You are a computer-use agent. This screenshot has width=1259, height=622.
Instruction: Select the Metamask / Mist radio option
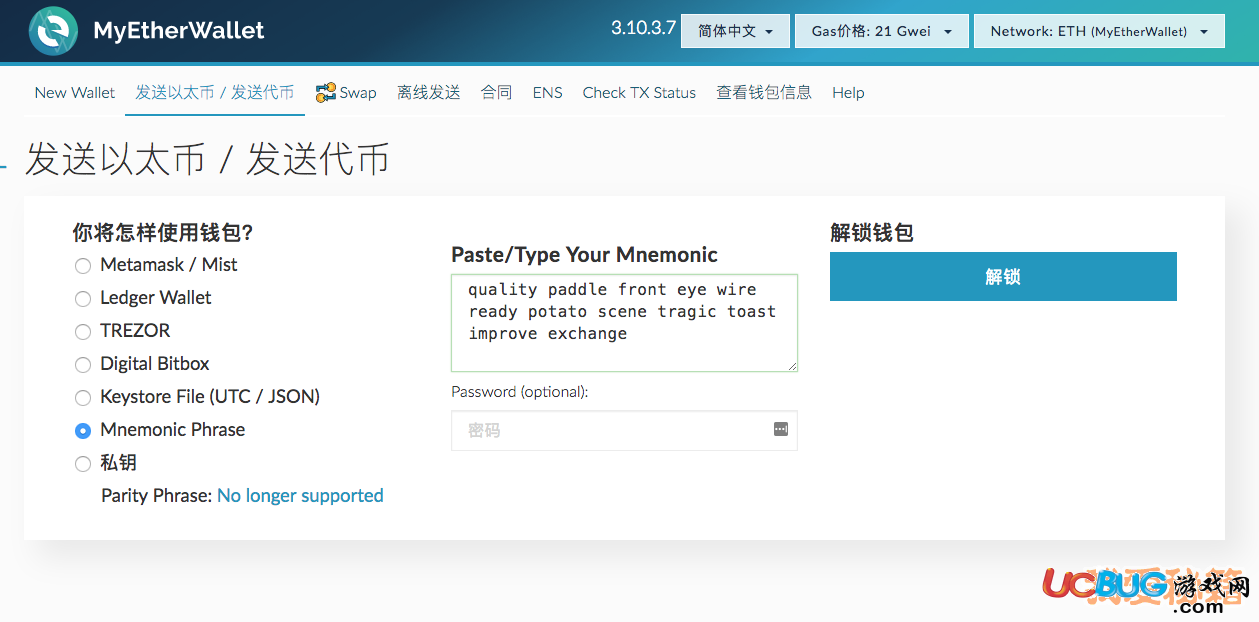83,266
